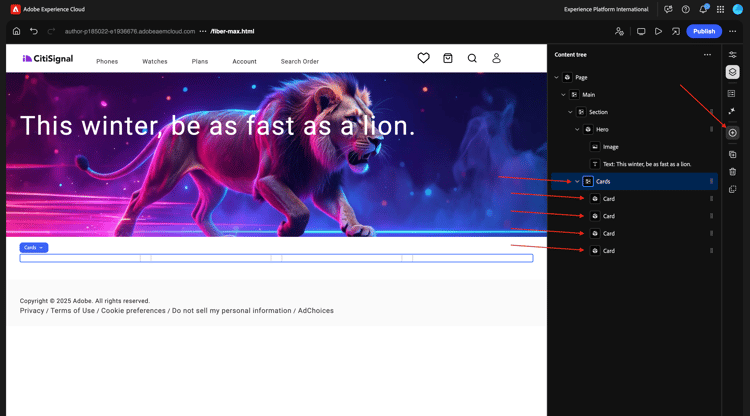Collapse the Page tree node
Image resolution: width=750 pixels, height=416 pixels.
(556, 77)
